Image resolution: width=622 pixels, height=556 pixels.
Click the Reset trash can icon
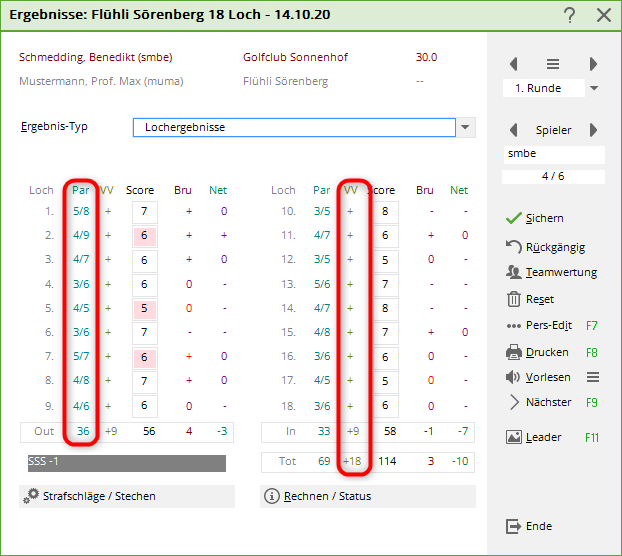tap(514, 299)
